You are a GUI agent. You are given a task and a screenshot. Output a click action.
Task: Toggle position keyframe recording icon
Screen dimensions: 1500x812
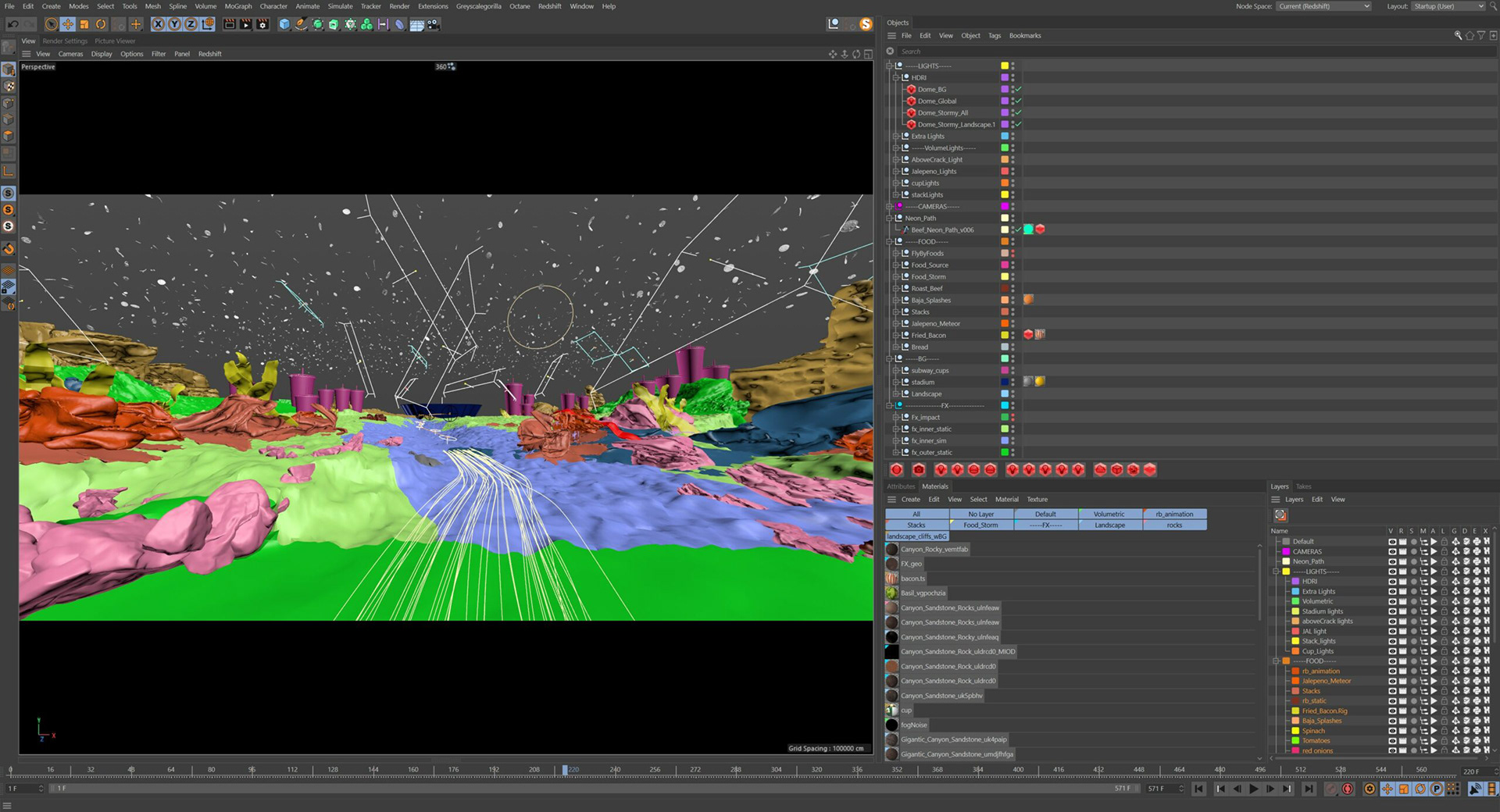pos(1387,789)
